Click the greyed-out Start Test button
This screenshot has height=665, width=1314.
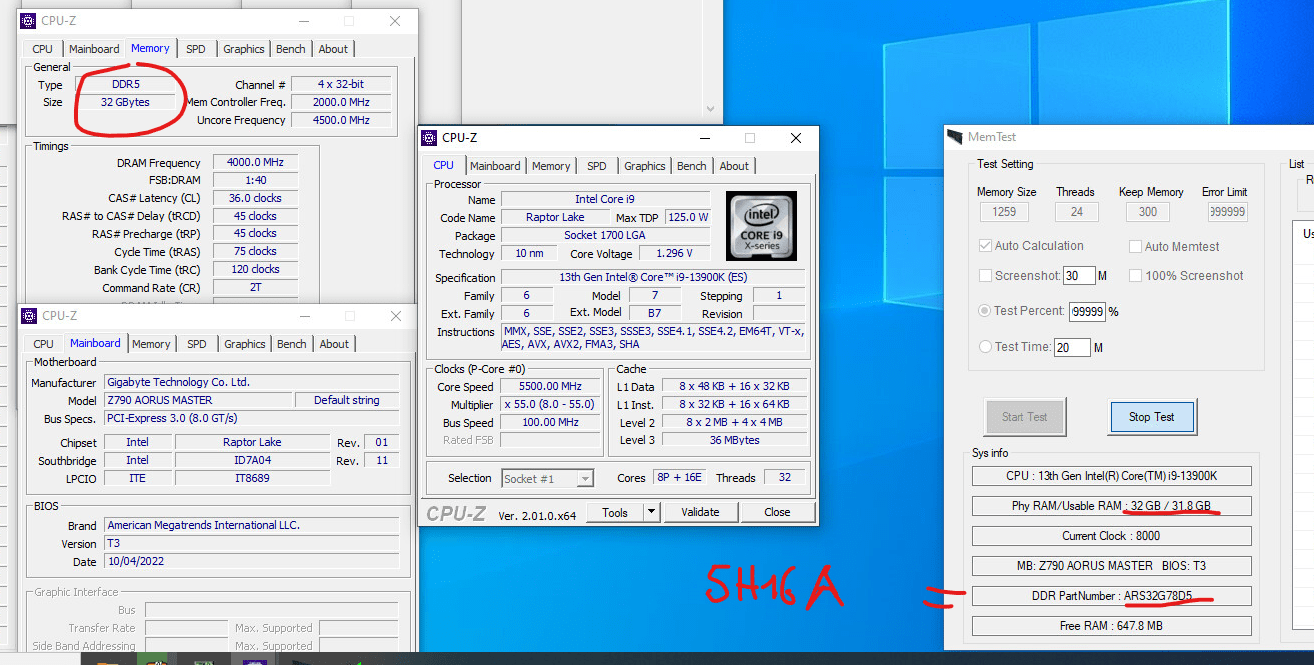point(1024,417)
